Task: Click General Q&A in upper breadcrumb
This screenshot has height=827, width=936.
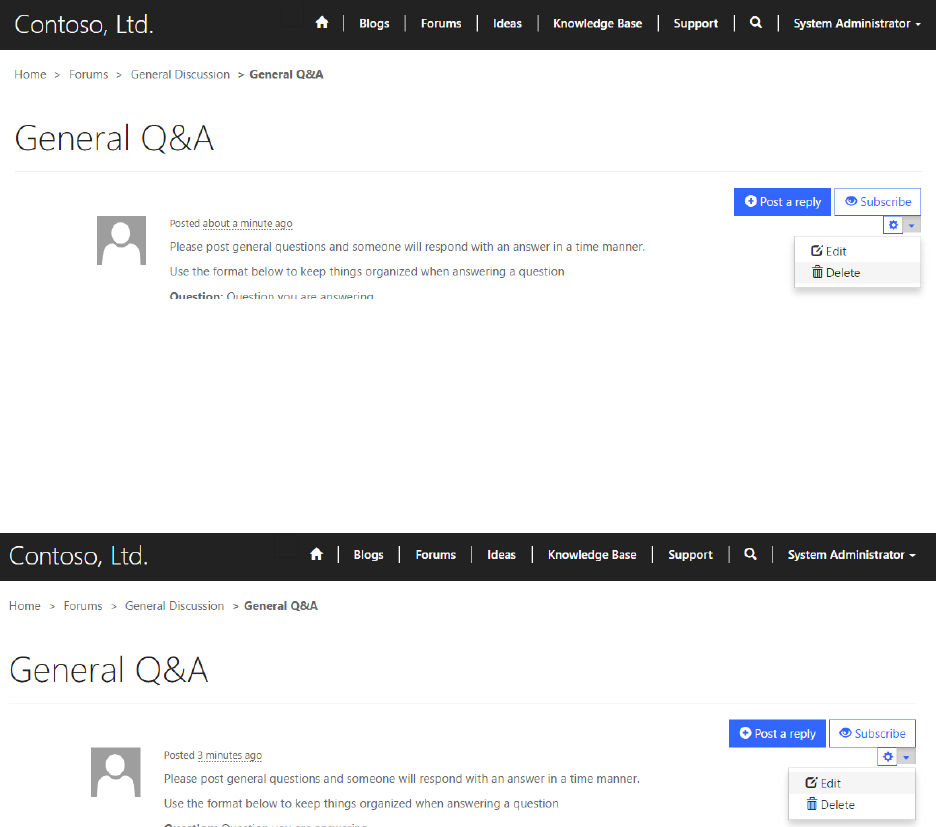Action: 287,75
